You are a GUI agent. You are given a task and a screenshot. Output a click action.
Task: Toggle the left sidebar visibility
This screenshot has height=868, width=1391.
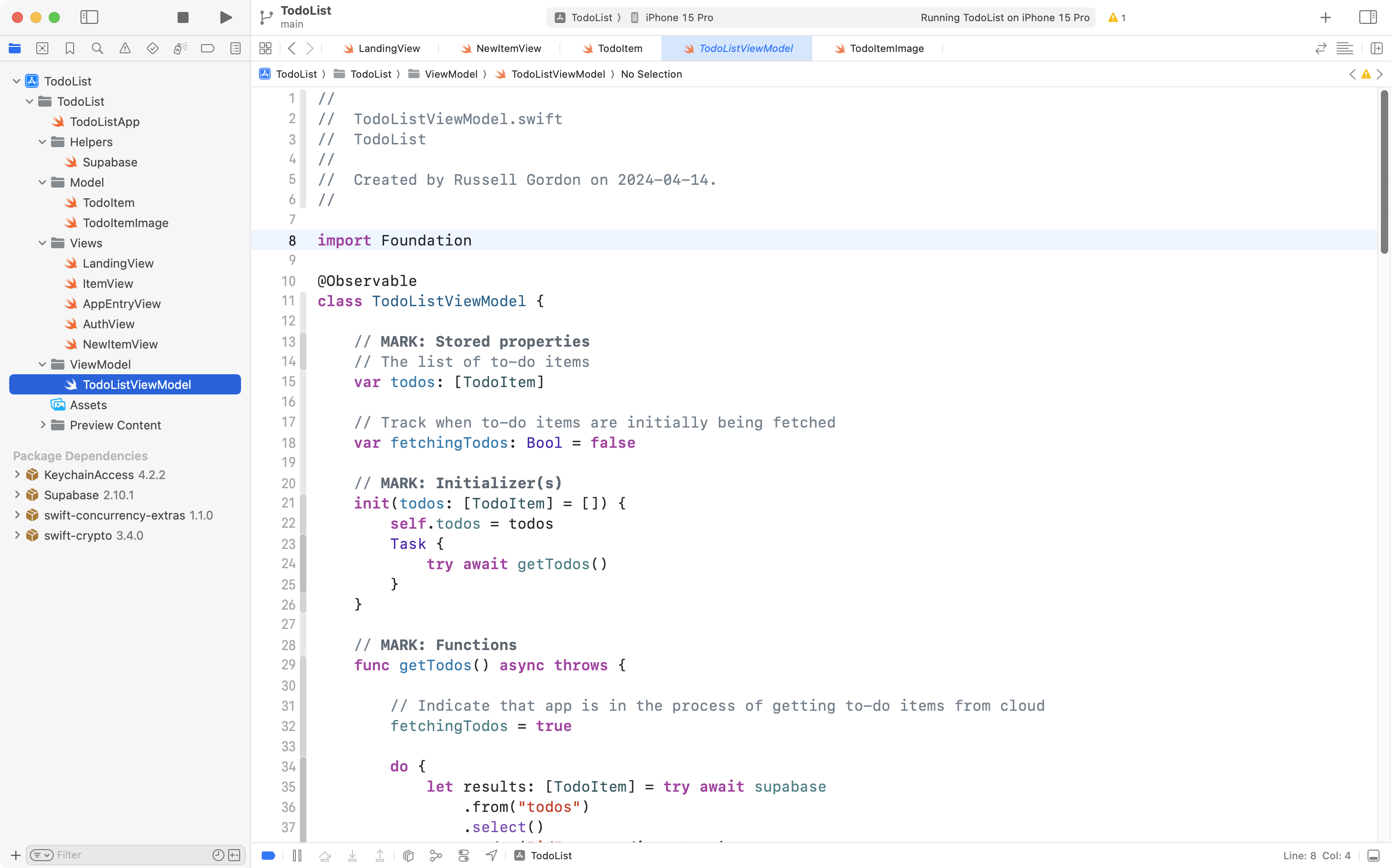[90, 17]
